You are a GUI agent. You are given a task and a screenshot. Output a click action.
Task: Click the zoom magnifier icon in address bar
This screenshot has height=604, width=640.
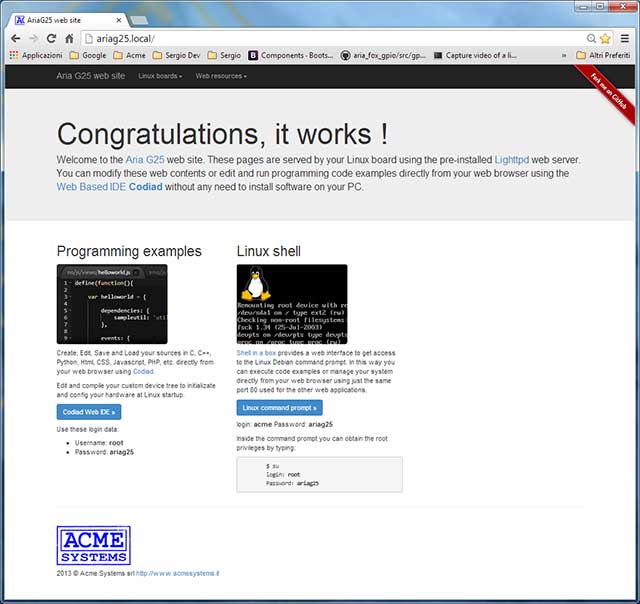click(591, 39)
